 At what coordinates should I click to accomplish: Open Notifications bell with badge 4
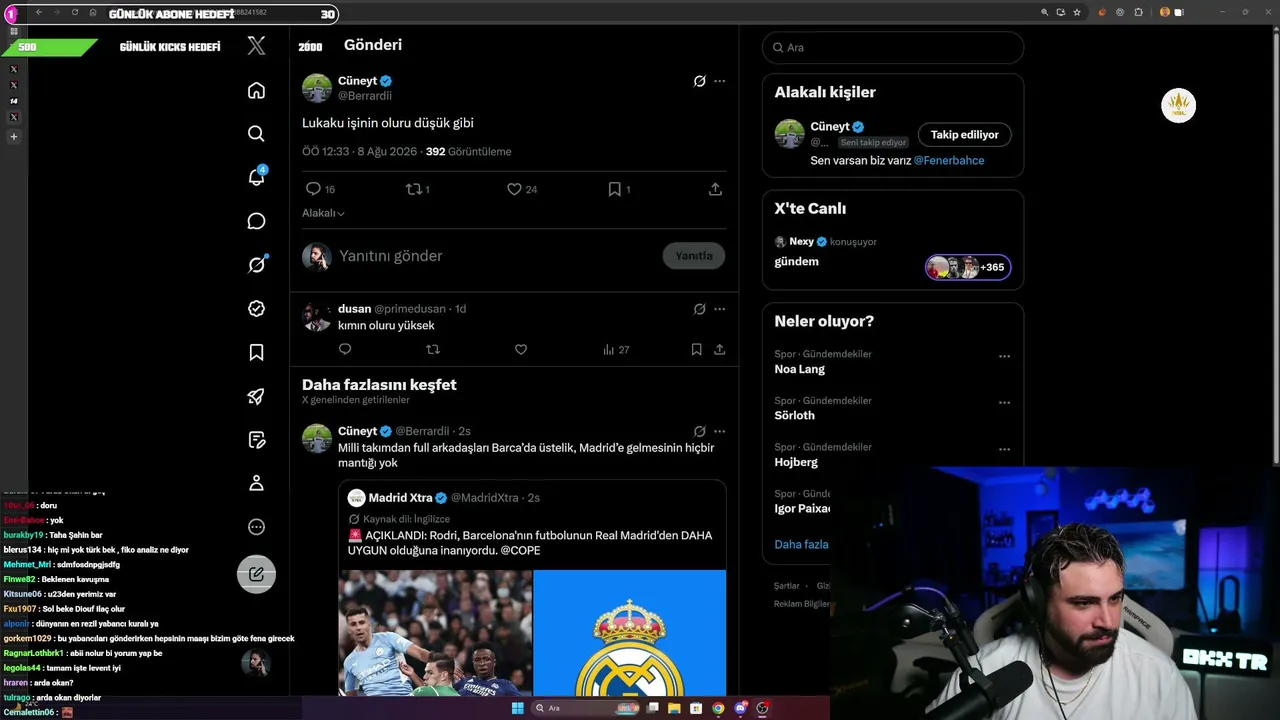coord(257,177)
